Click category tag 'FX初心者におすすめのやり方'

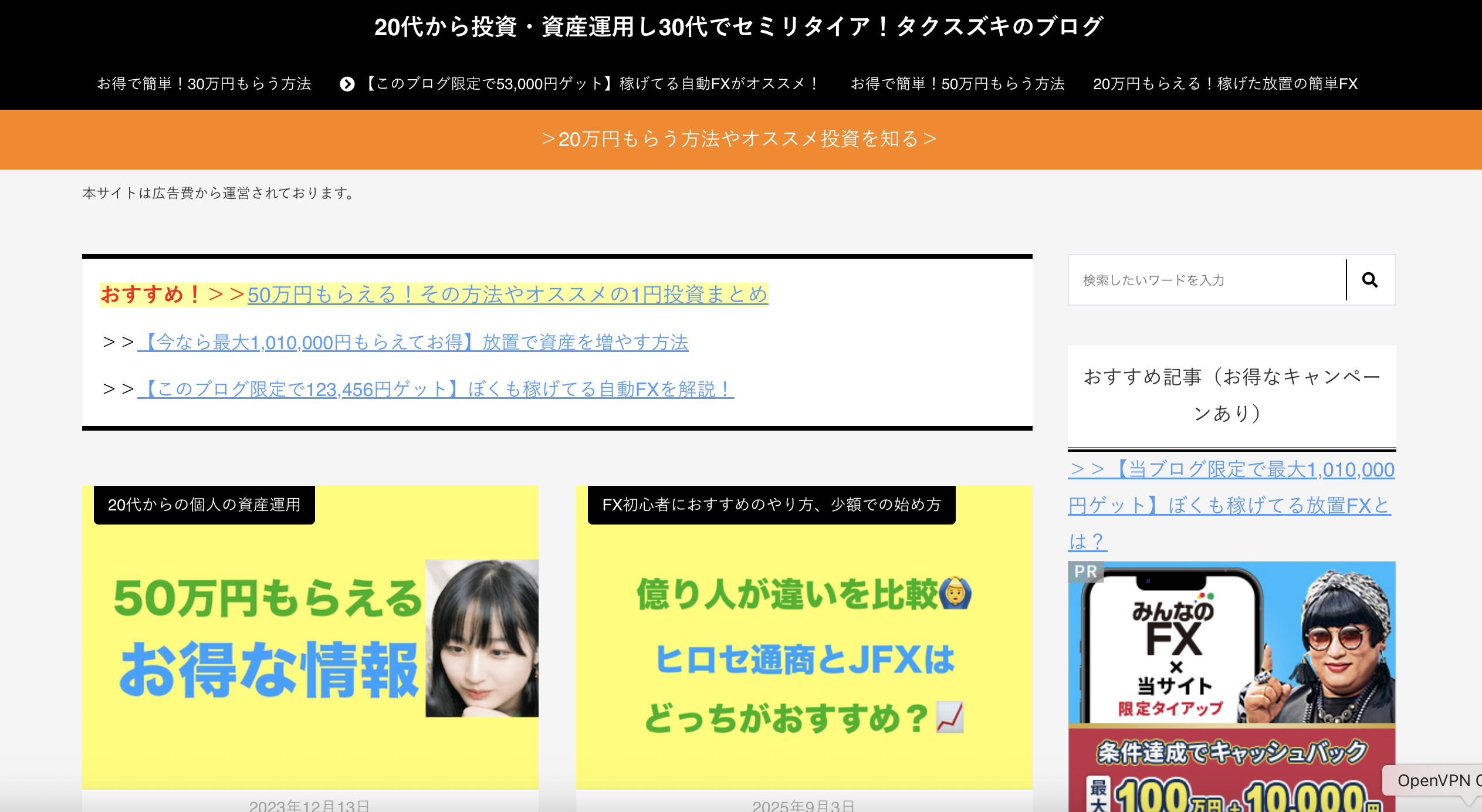pos(771,505)
